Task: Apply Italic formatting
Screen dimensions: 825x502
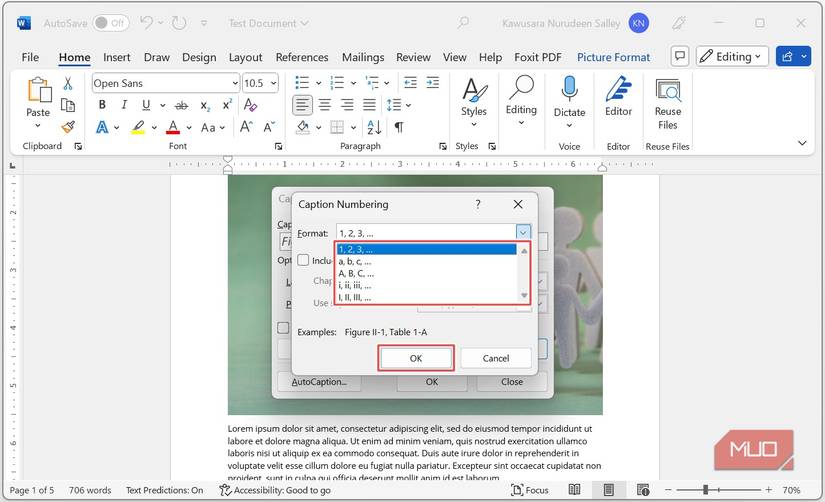Action: 124,105
